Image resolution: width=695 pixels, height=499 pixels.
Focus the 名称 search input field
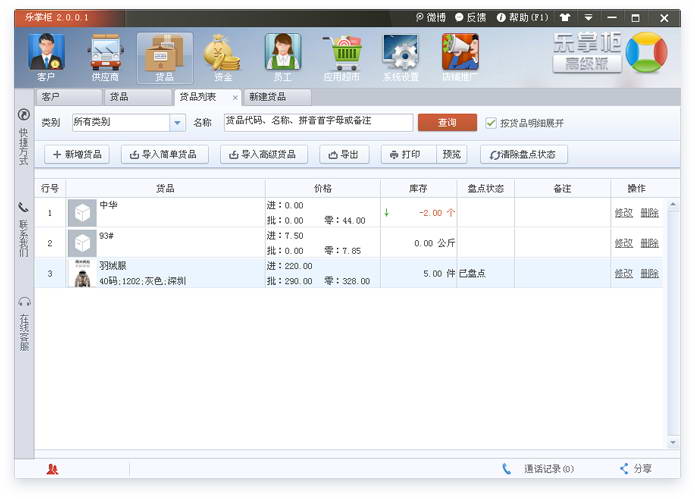318,122
